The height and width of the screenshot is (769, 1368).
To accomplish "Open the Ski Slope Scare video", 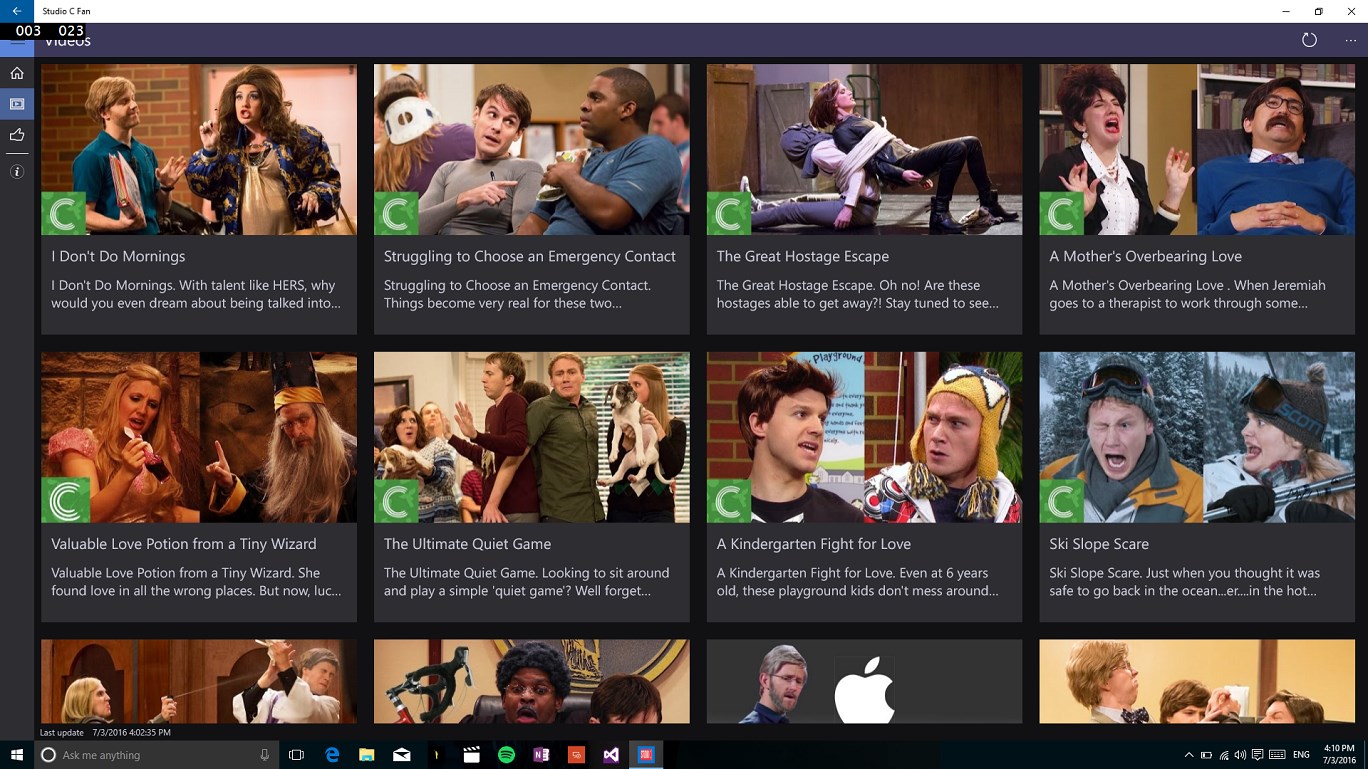I will tap(1197, 487).
